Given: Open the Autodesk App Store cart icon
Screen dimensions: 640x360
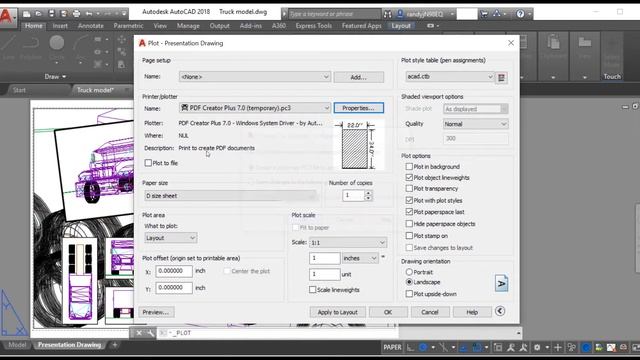Looking at the screenshot, I should coord(484,14).
